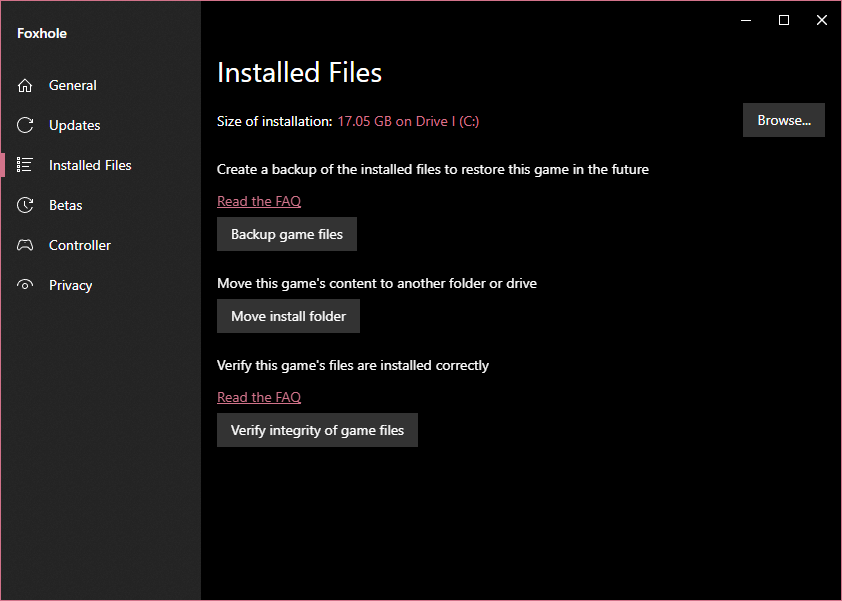Open the Privacy tab

[x=71, y=286]
